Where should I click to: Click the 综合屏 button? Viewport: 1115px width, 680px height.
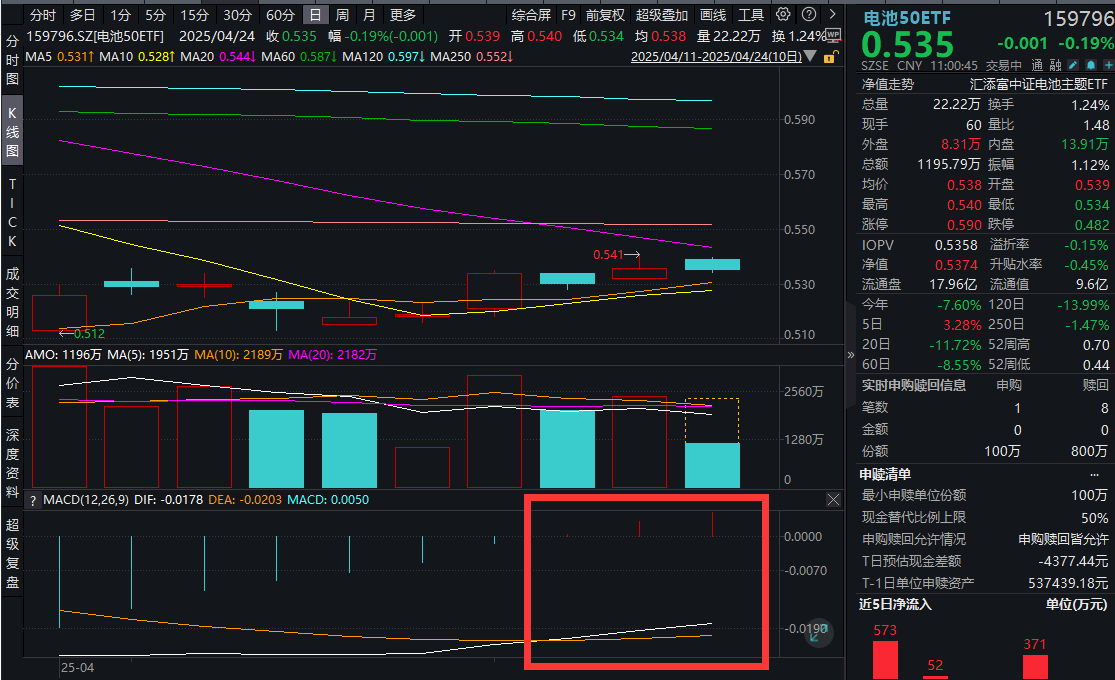[531, 15]
